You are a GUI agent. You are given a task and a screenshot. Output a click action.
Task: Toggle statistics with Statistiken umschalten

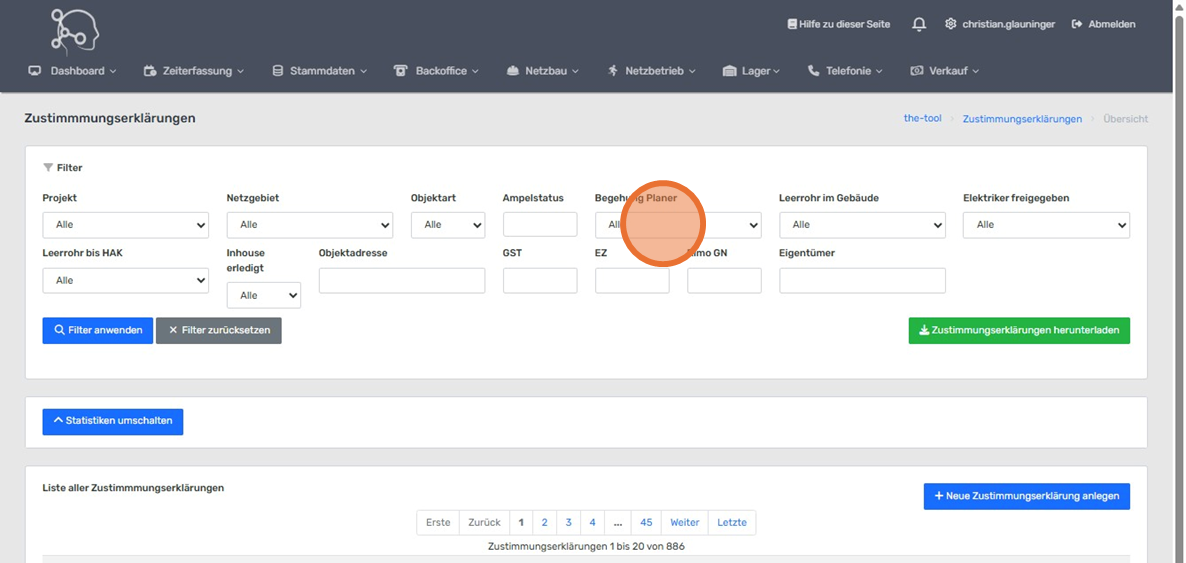[112, 421]
